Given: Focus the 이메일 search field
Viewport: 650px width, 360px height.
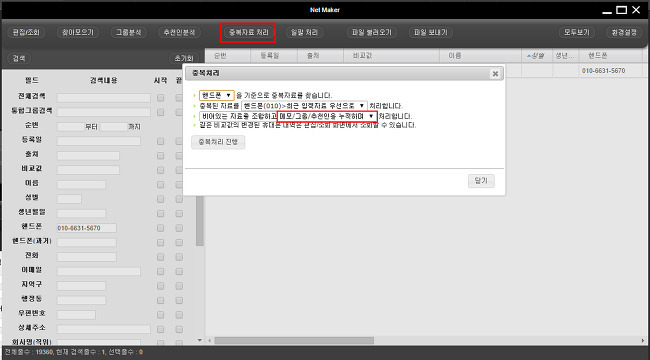Looking at the screenshot, I should point(99,272).
